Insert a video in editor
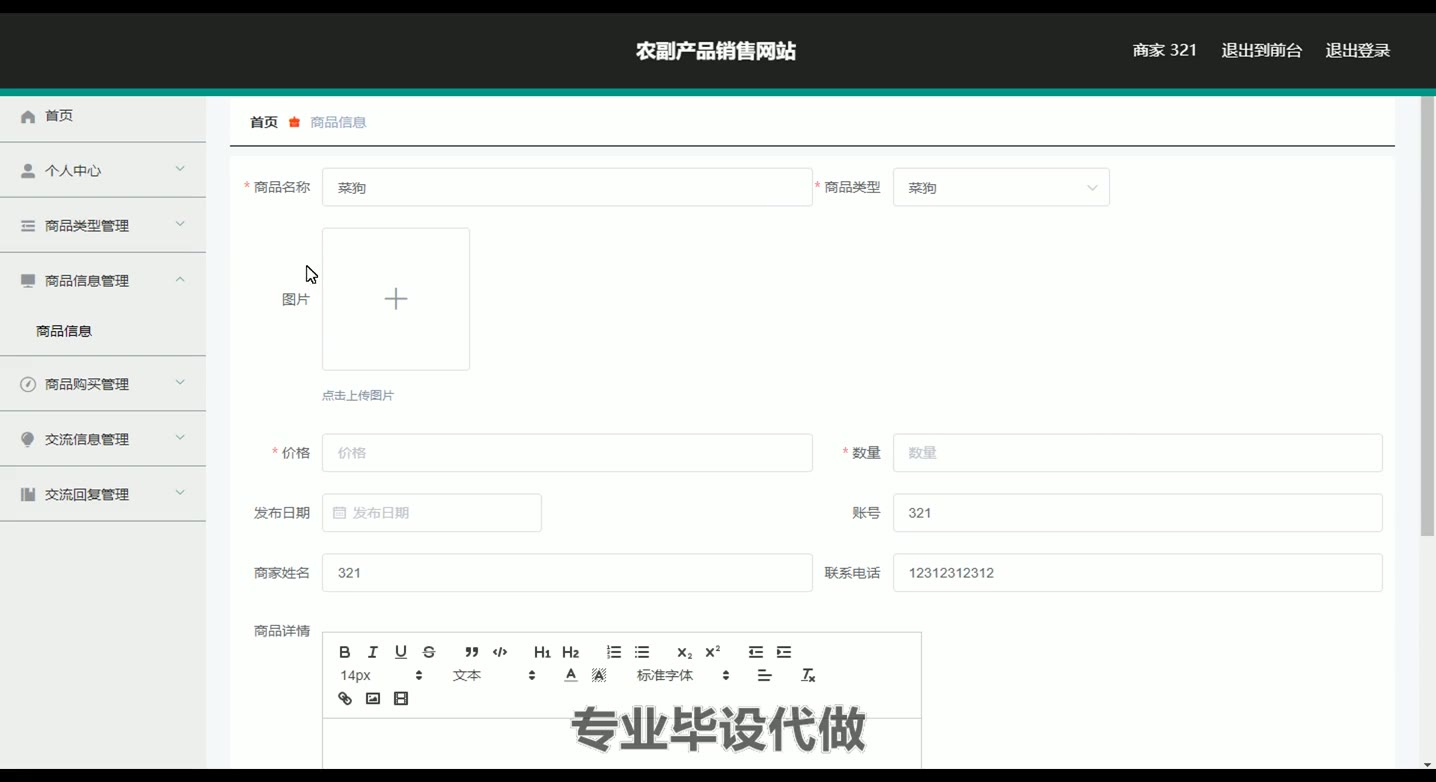Image resolution: width=1436 pixels, height=782 pixels. (401, 699)
